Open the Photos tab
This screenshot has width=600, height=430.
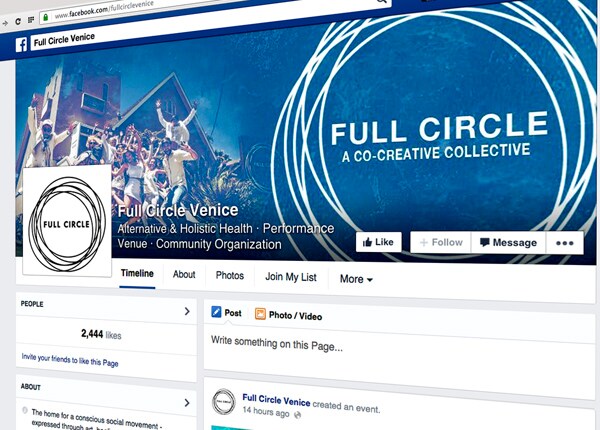(x=230, y=275)
